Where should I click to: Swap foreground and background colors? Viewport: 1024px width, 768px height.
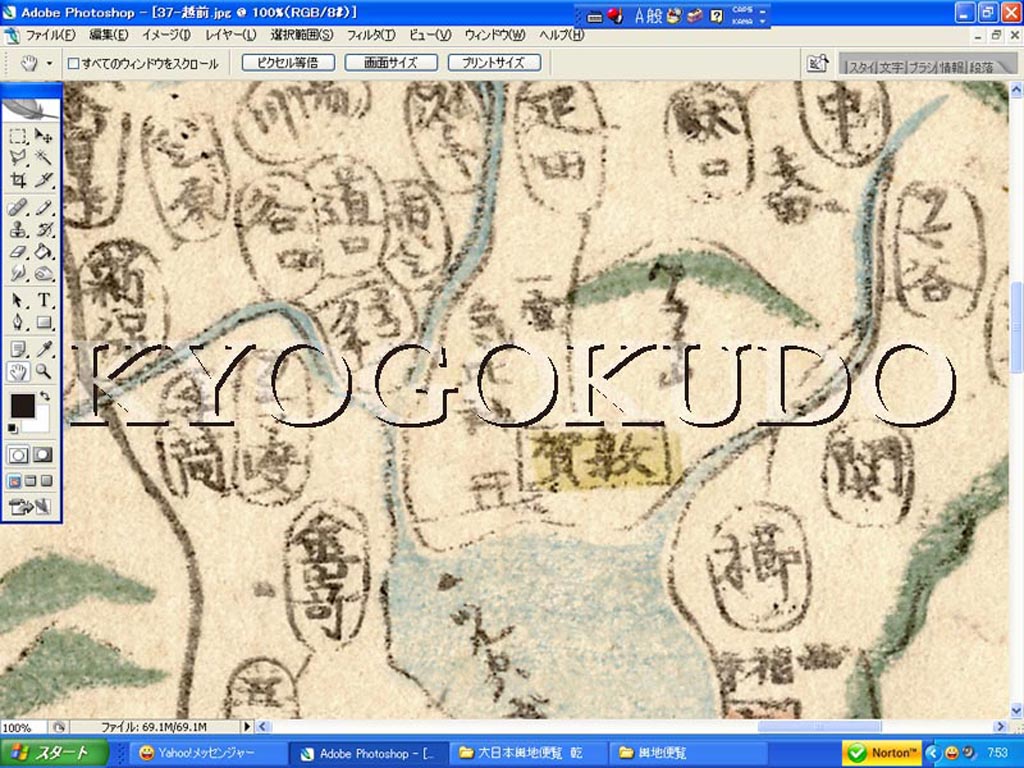44,396
